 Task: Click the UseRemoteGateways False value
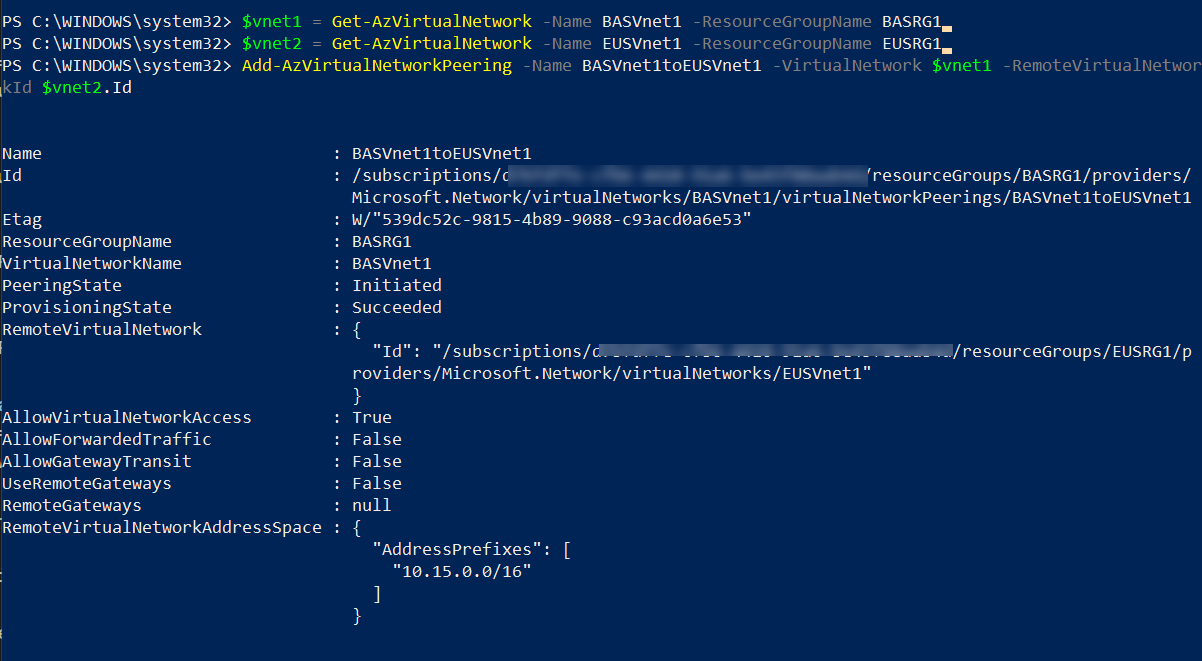point(376,483)
